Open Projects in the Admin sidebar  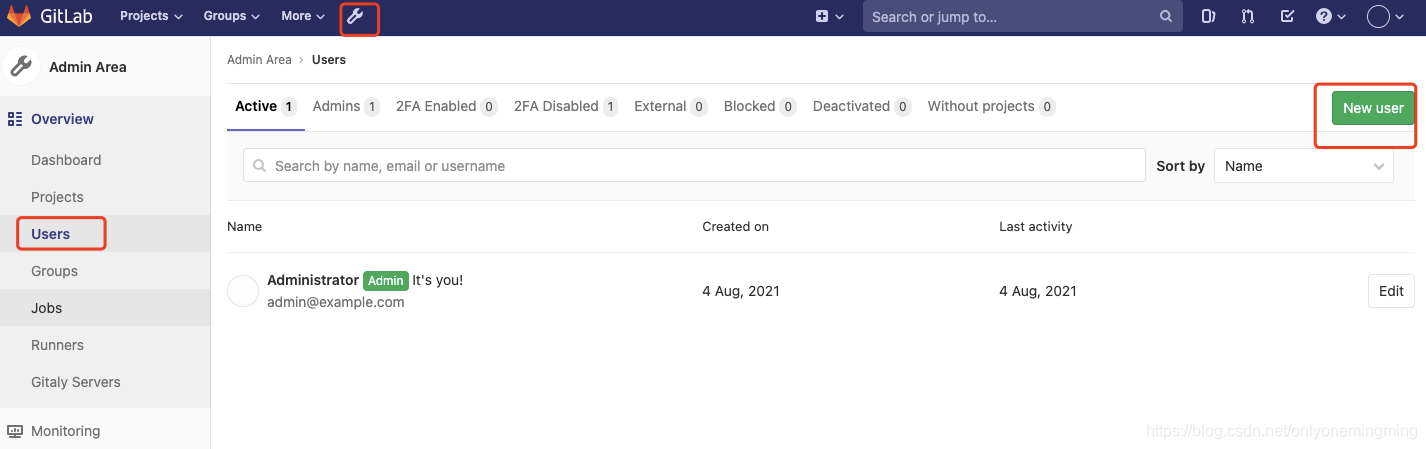(57, 197)
